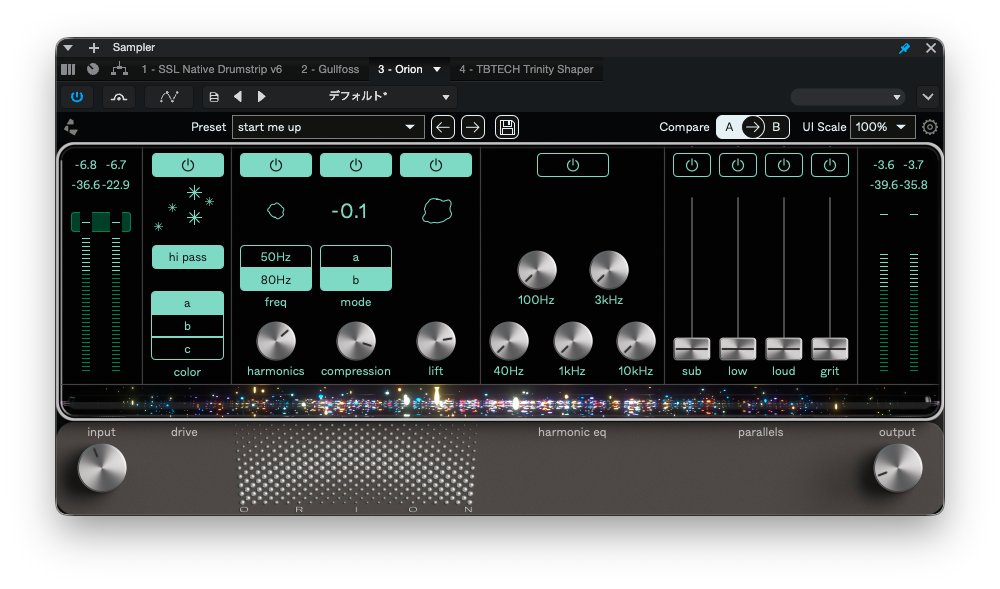The height and width of the screenshot is (589, 1000).
Task: Click the harmonics knob
Action: [276, 341]
